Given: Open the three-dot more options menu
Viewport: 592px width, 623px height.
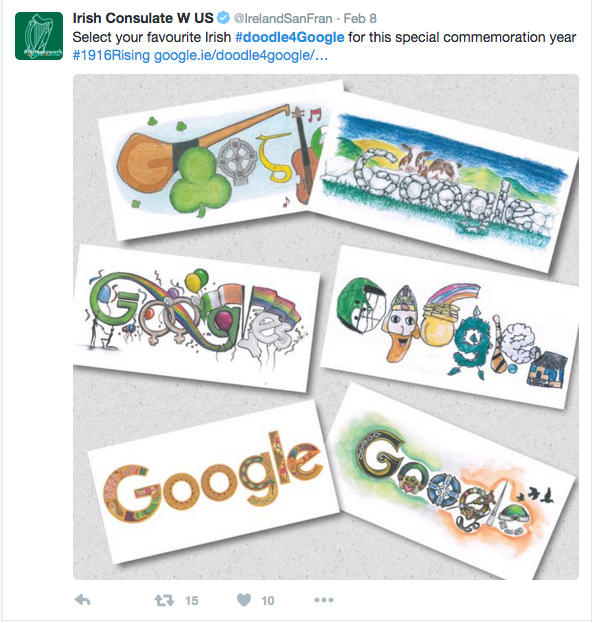Looking at the screenshot, I should [x=324, y=600].
